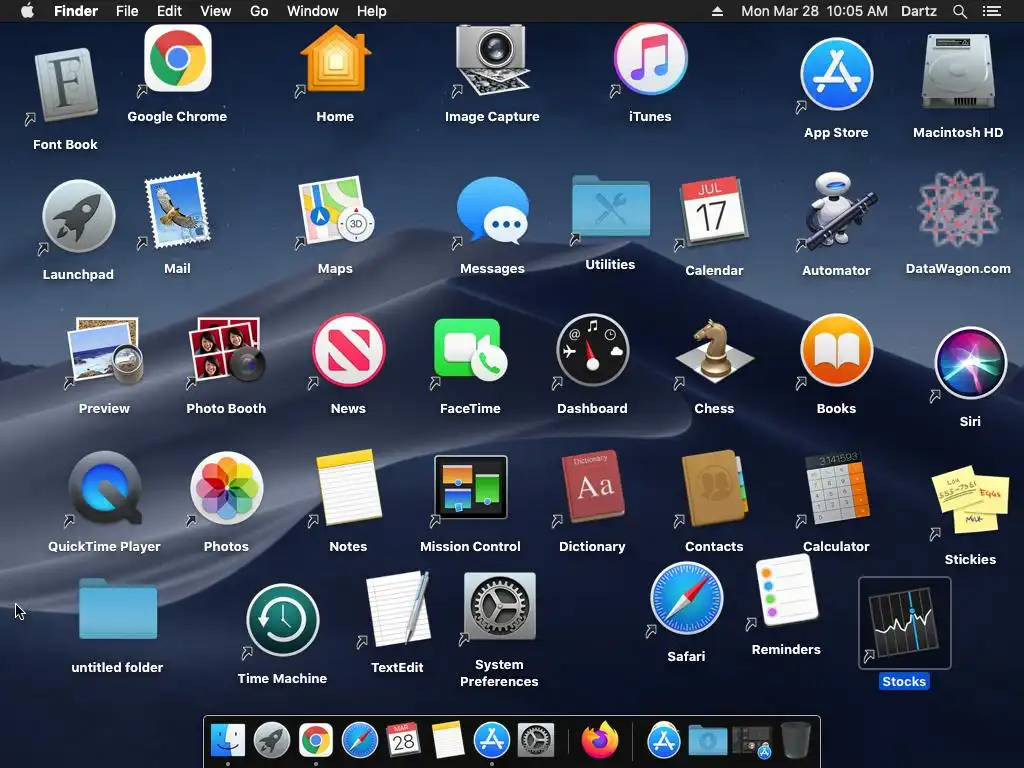1024x768 pixels.
Task: Click the Home app desktop icon
Action: 336,59
